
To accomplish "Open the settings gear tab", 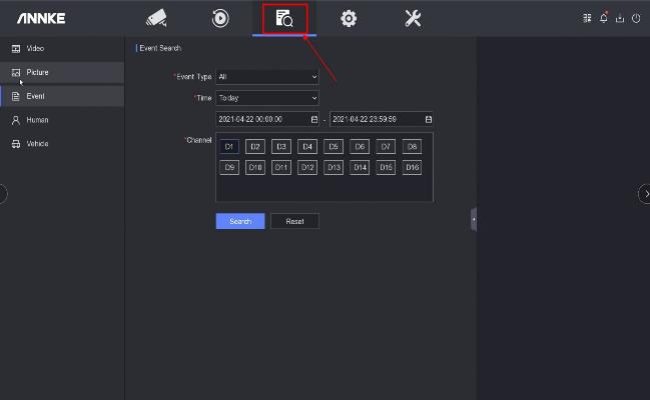I will 348,18.
